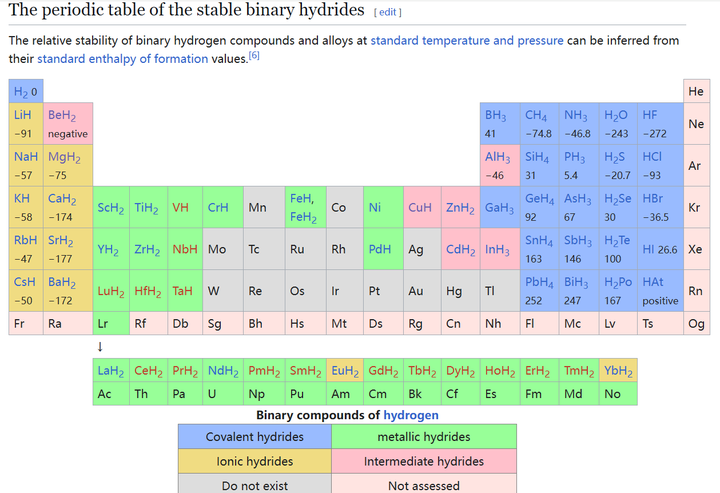Follow the hydrogen link in the legend title
This screenshot has width=720, height=493.
pyautogui.click(x=411, y=415)
